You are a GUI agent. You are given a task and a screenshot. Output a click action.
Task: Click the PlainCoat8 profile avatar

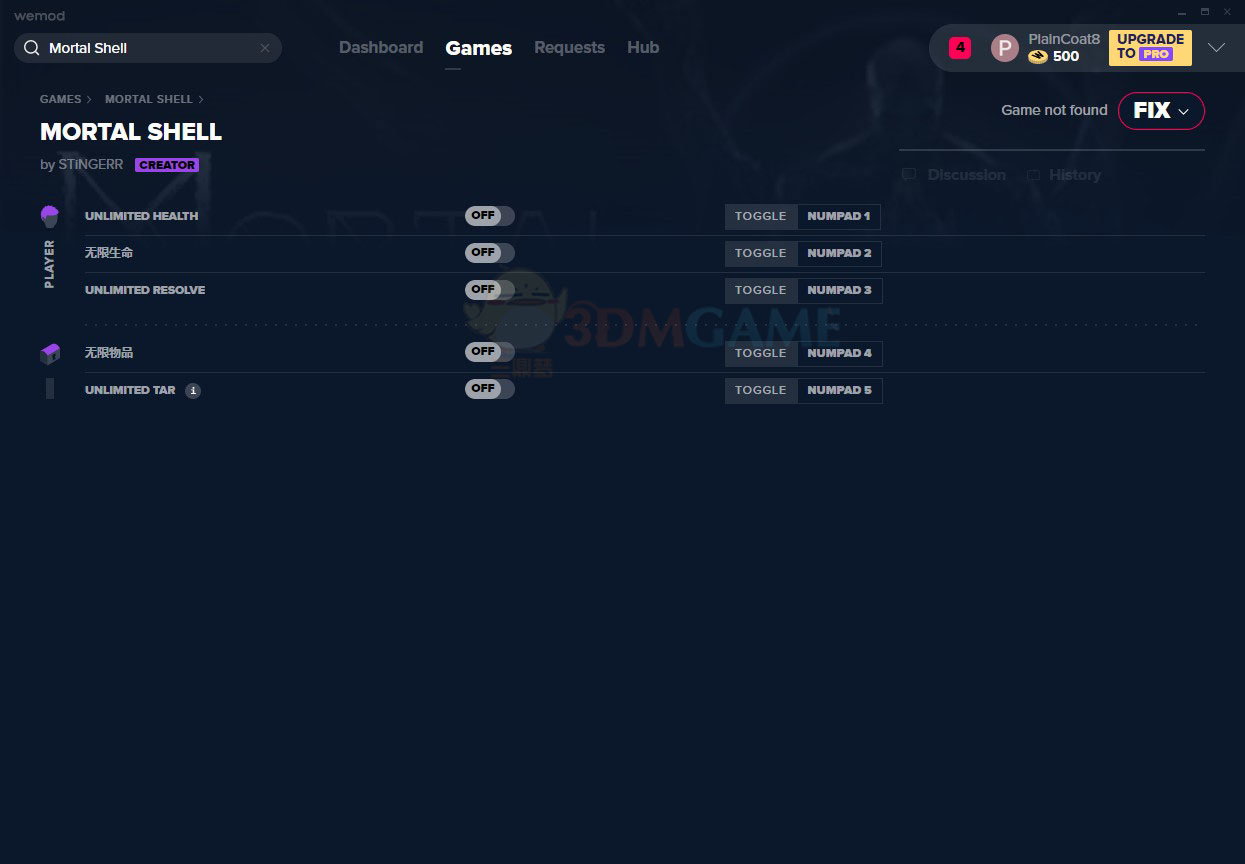pos(1004,48)
